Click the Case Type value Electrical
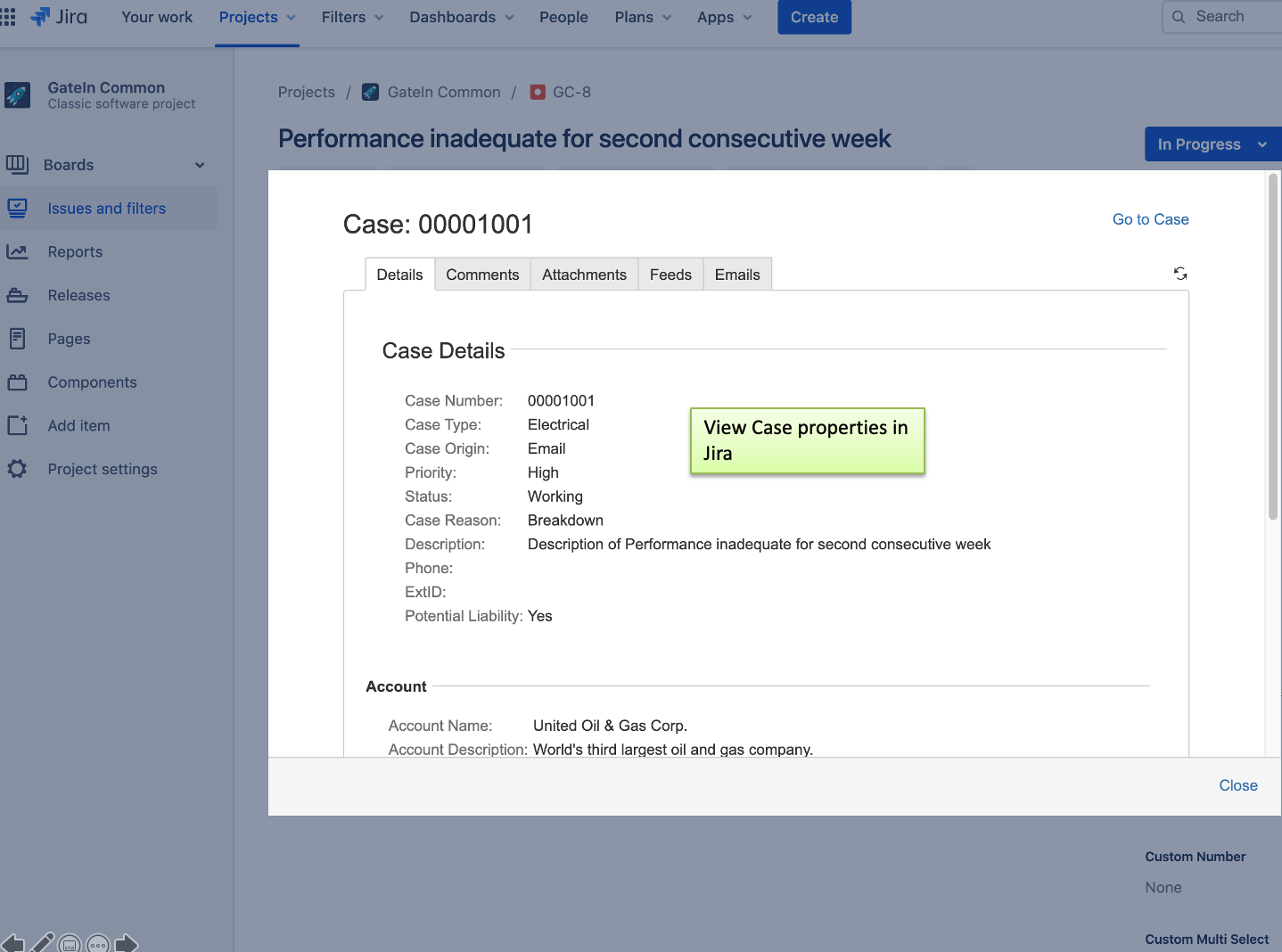1282x952 pixels. [558, 425]
